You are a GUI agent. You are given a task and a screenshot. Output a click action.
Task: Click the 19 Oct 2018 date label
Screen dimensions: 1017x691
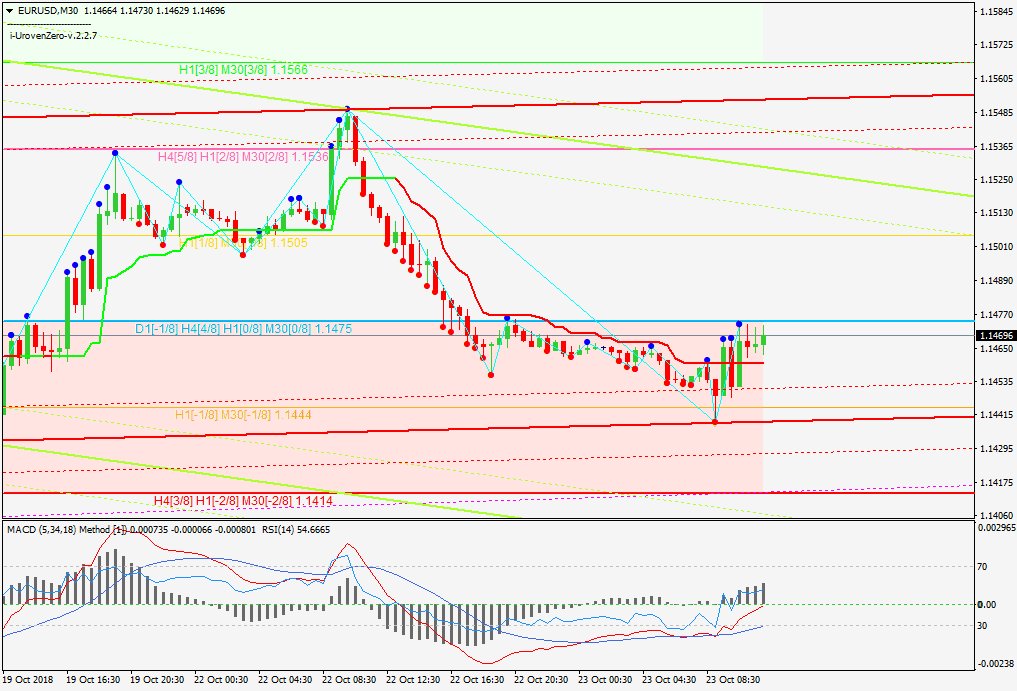pos(28,680)
